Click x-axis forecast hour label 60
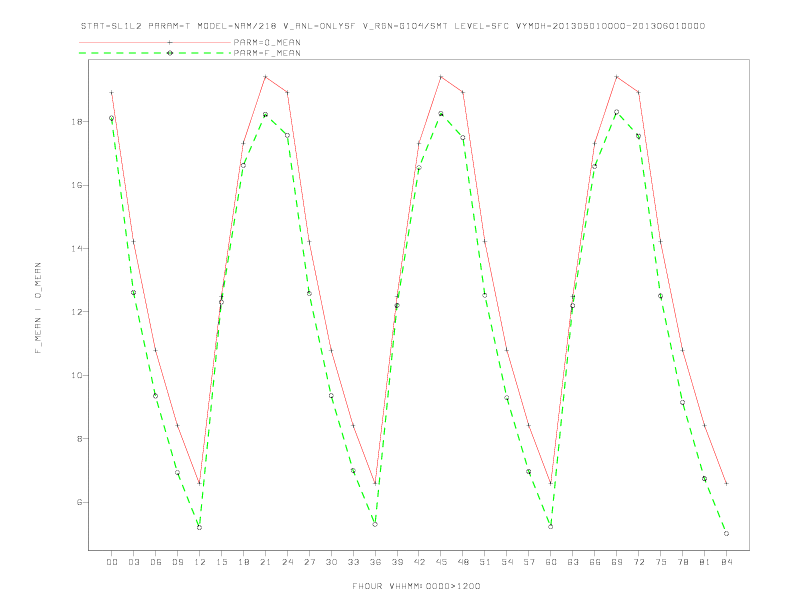This screenshot has height=612, width=792. (x=551, y=562)
